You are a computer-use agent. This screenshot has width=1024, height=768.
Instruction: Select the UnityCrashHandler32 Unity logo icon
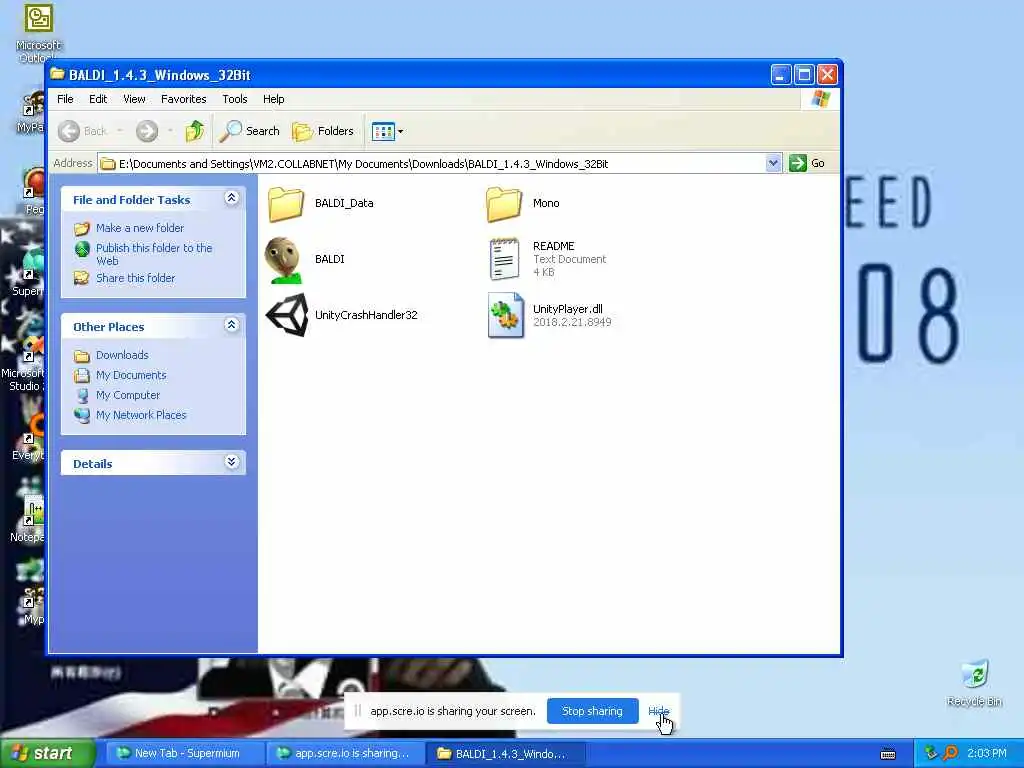287,315
